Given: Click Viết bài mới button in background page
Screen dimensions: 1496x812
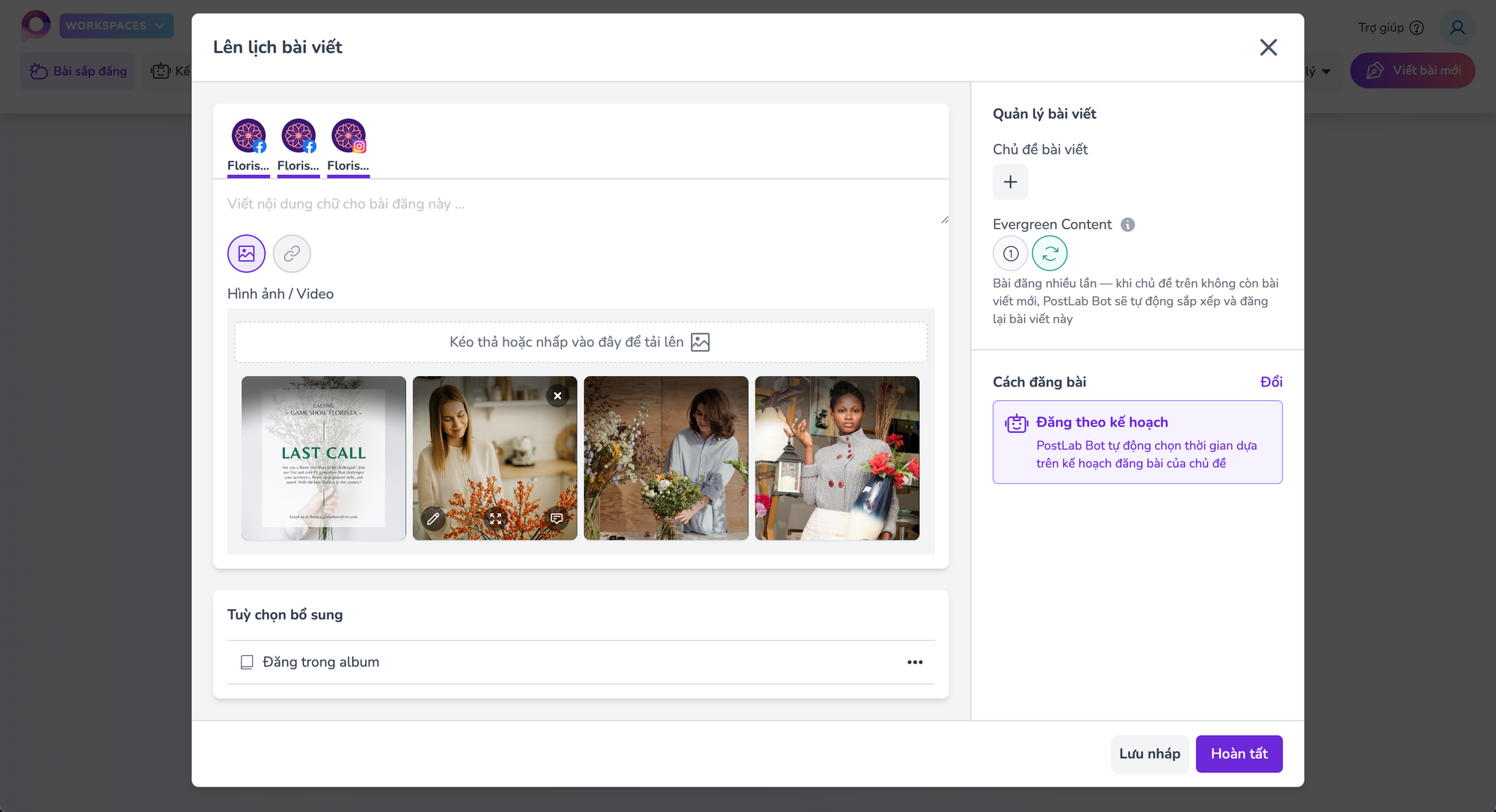Looking at the screenshot, I should [x=1412, y=70].
